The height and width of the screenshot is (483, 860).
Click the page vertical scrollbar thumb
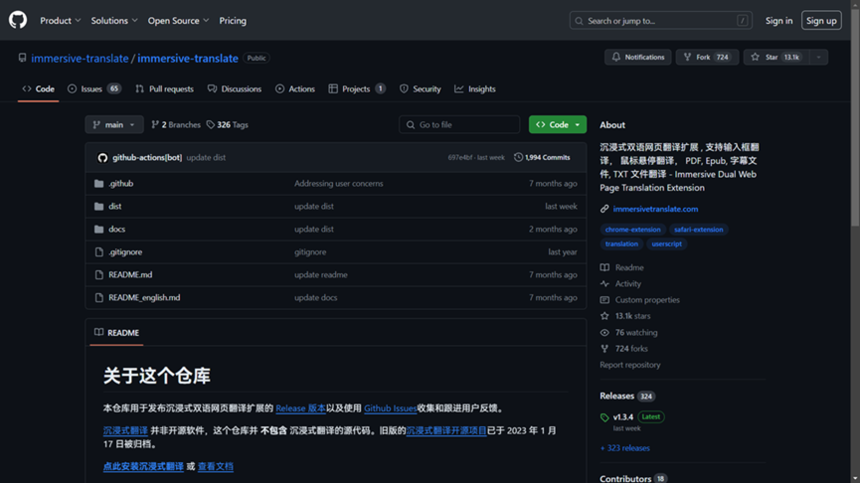coord(855,116)
